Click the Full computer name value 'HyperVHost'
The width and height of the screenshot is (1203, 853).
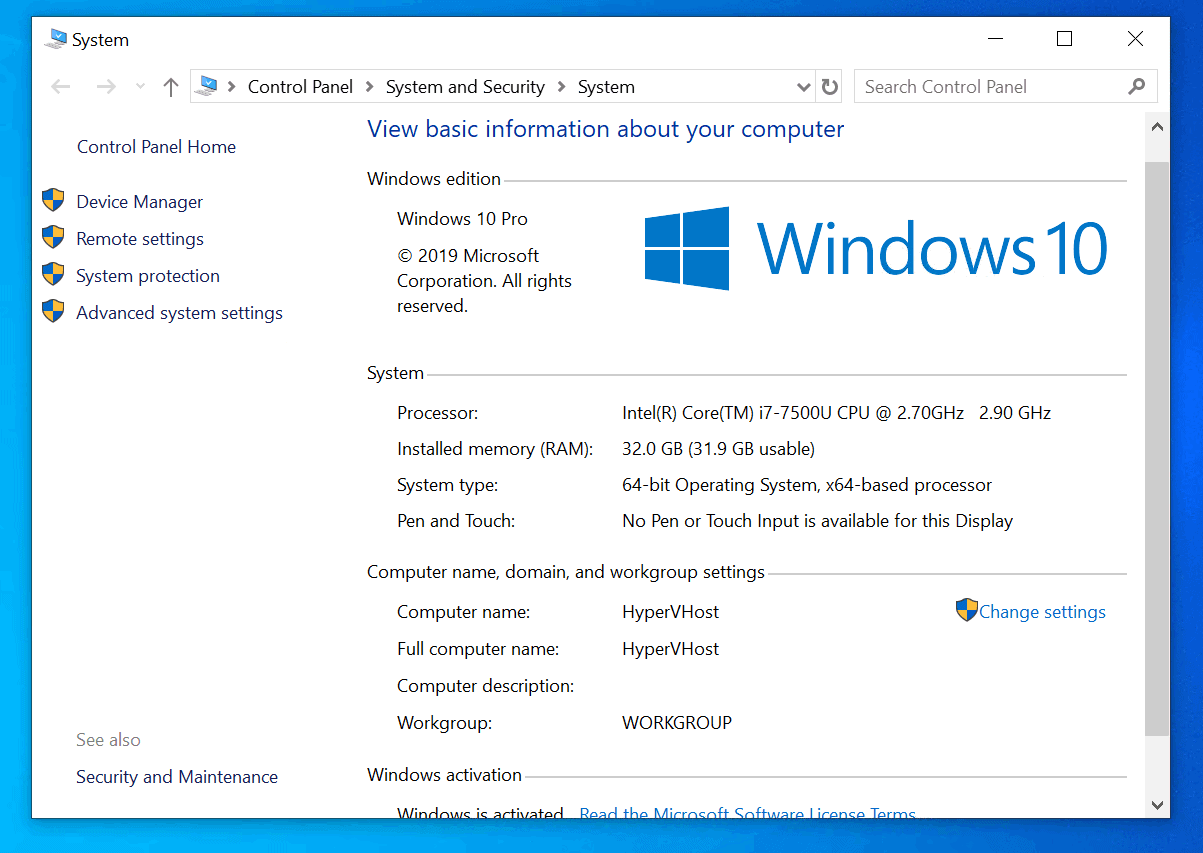pyautogui.click(x=670, y=649)
